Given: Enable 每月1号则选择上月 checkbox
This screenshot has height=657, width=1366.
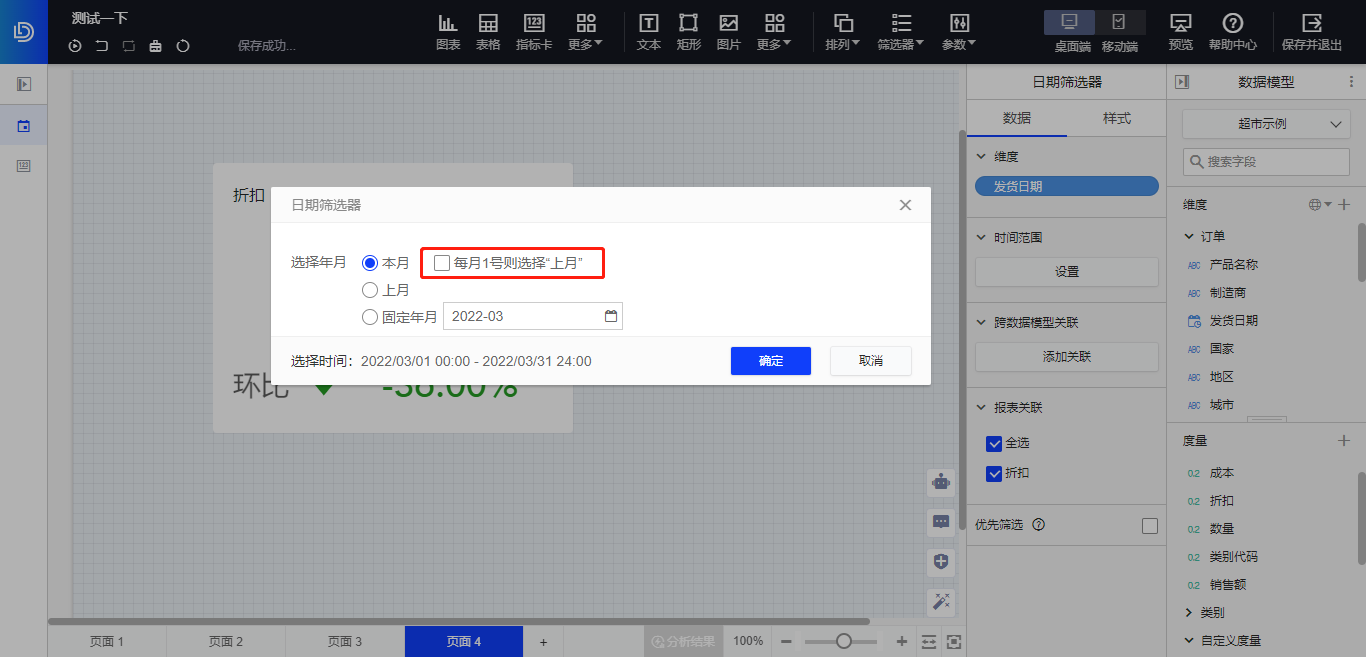Looking at the screenshot, I should (442, 263).
